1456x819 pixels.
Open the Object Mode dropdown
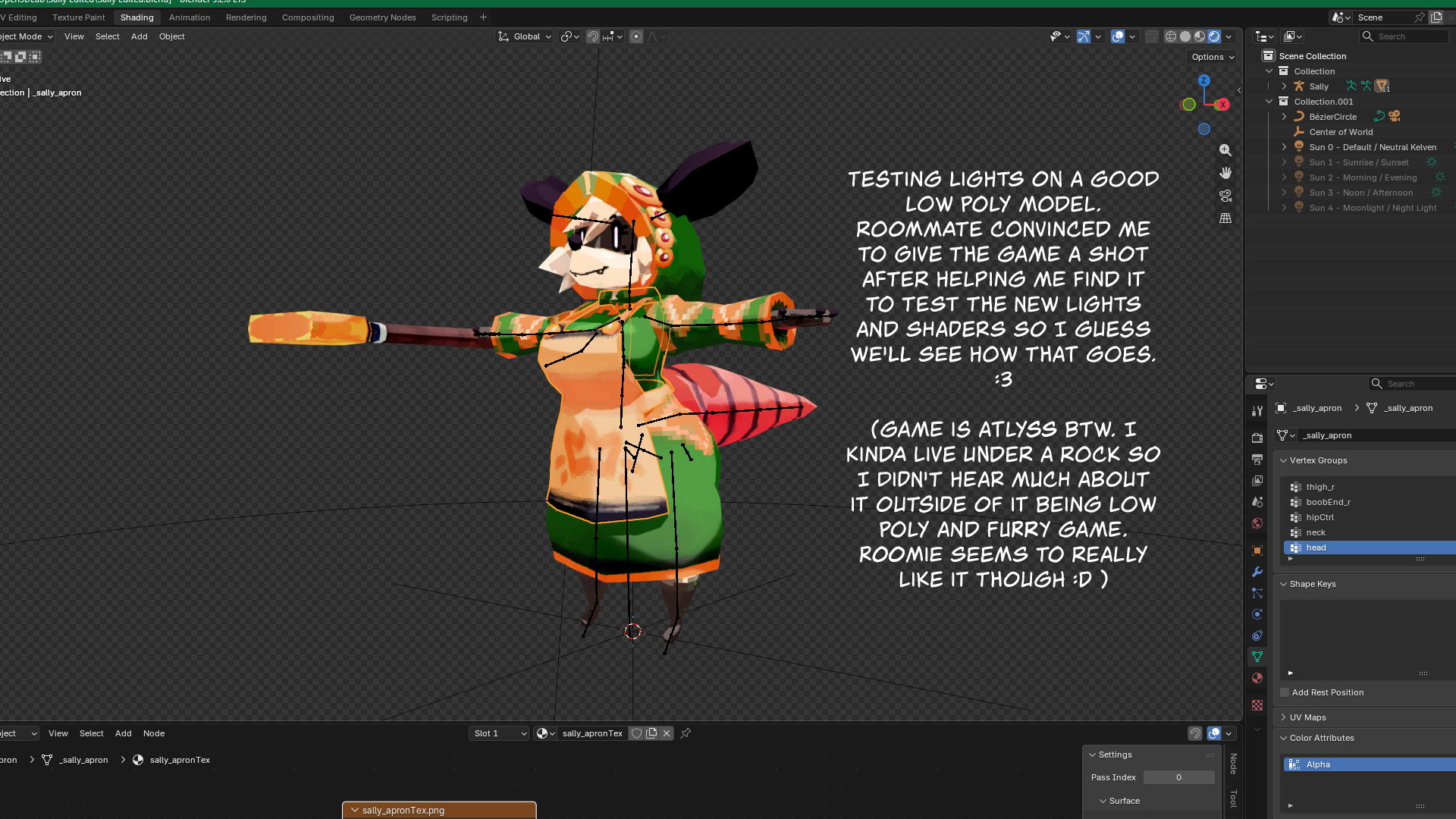[x=27, y=36]
